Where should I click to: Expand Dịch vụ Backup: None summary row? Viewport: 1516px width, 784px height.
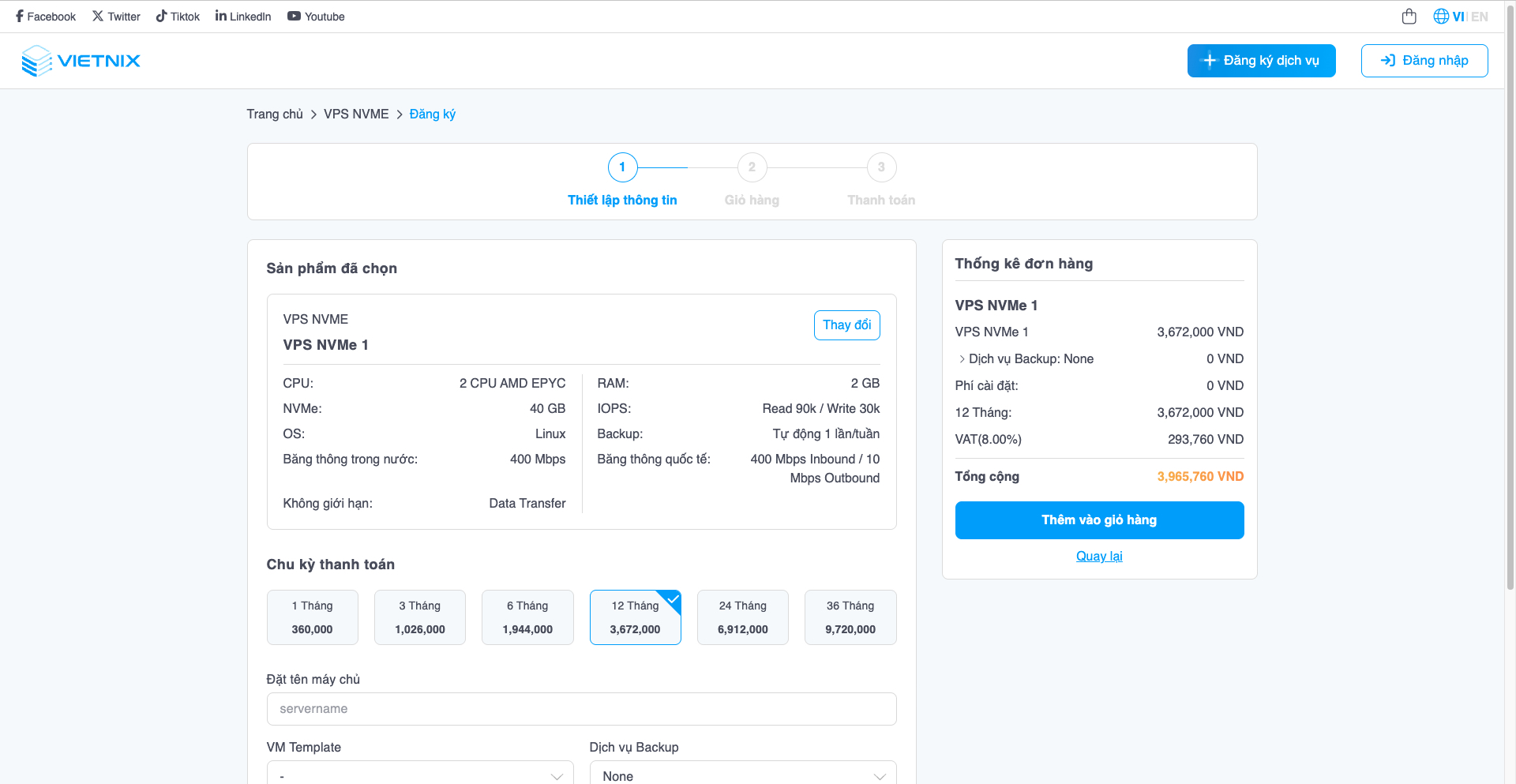click(x=1099, y=359)
